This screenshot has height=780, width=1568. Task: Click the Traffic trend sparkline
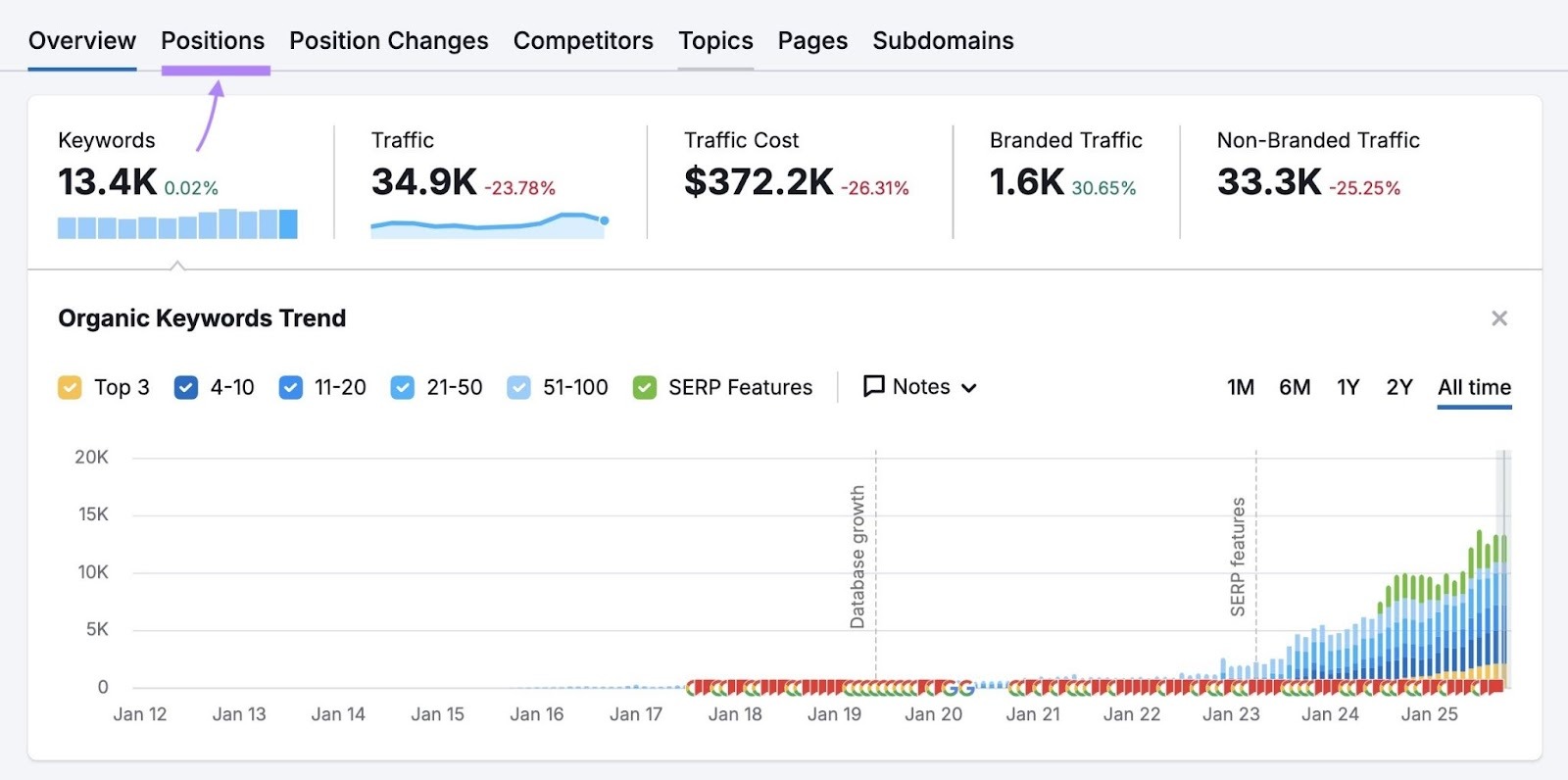point(489,224)
